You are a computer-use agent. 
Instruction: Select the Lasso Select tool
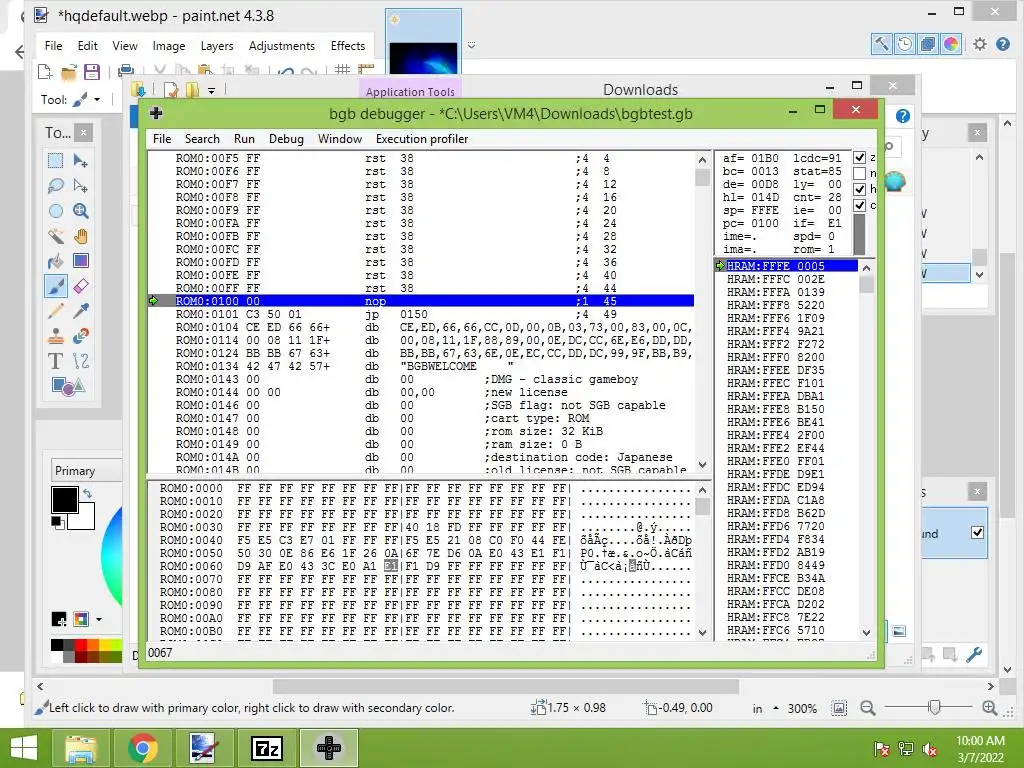click(56, 185)
